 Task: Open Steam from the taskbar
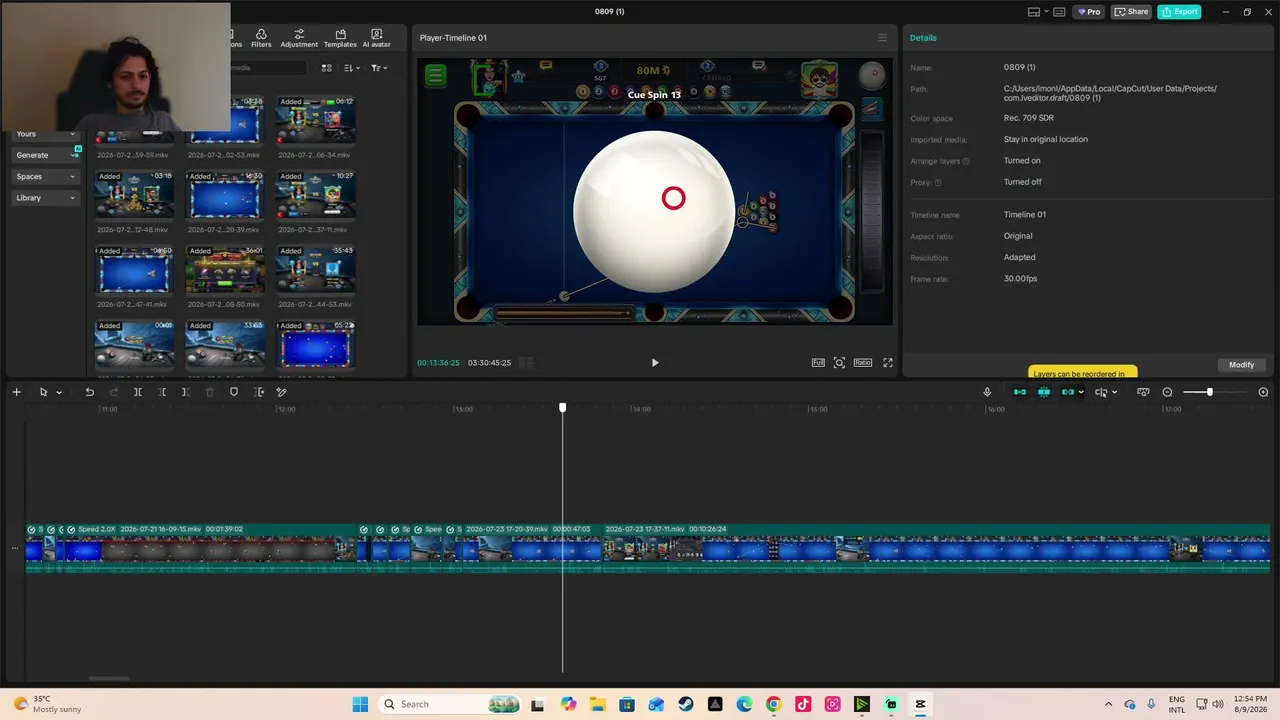[685, 704]
